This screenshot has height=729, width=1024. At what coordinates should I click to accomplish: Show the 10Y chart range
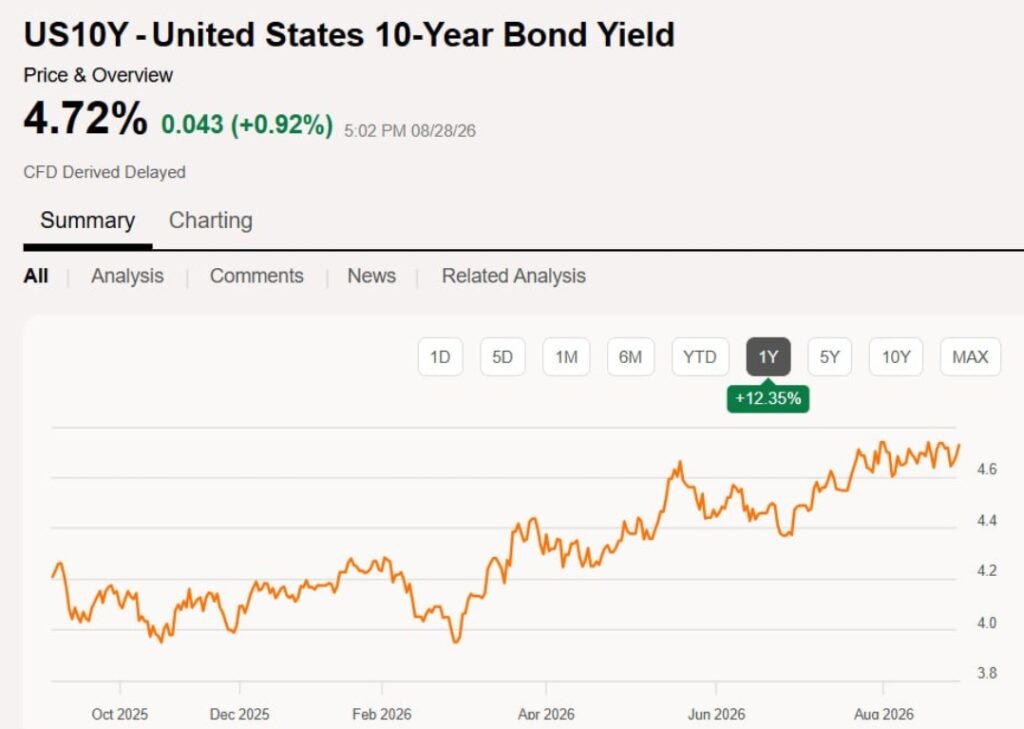coord(895,357)
